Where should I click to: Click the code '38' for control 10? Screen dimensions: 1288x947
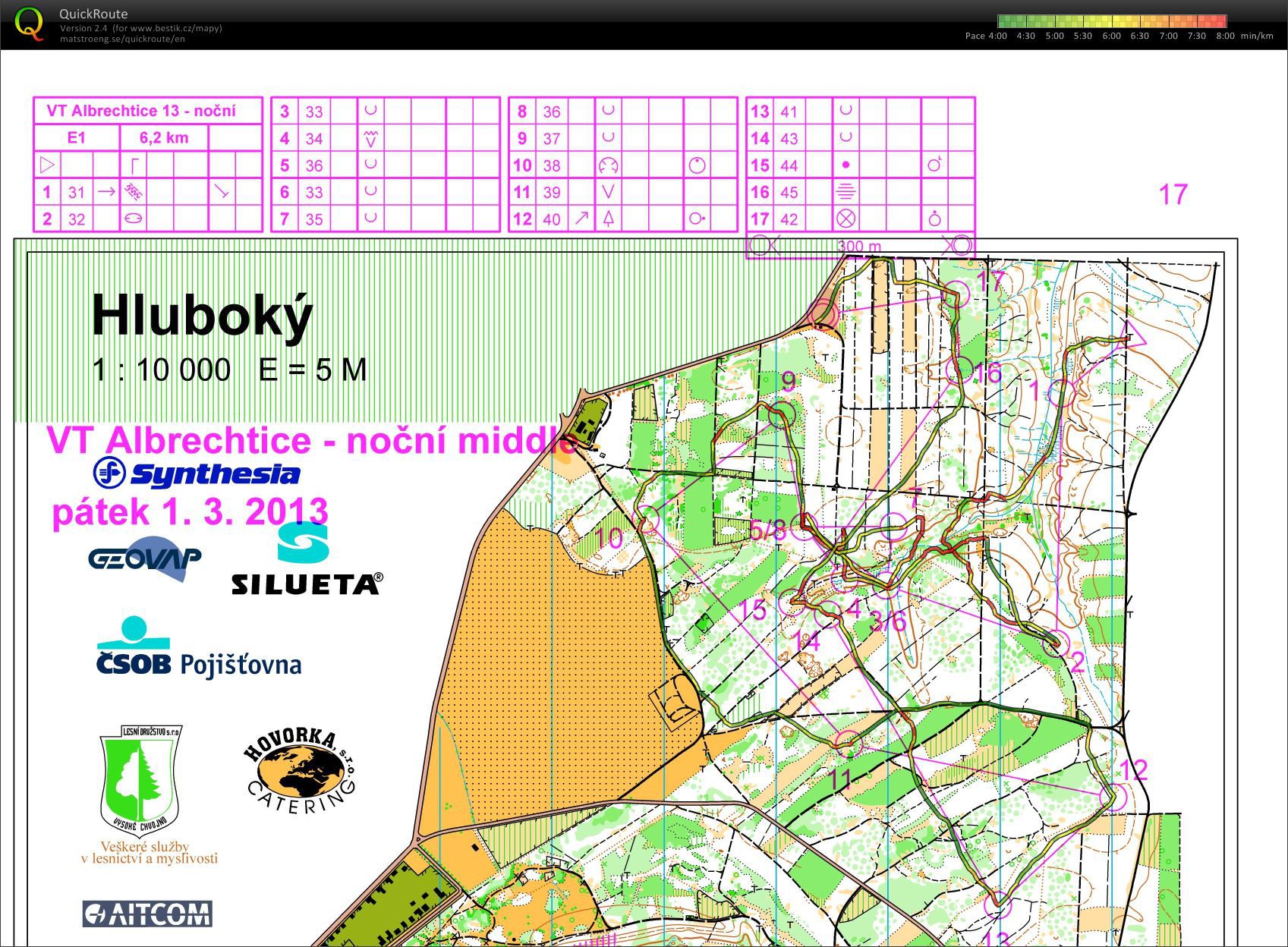(x=552, y=165)
